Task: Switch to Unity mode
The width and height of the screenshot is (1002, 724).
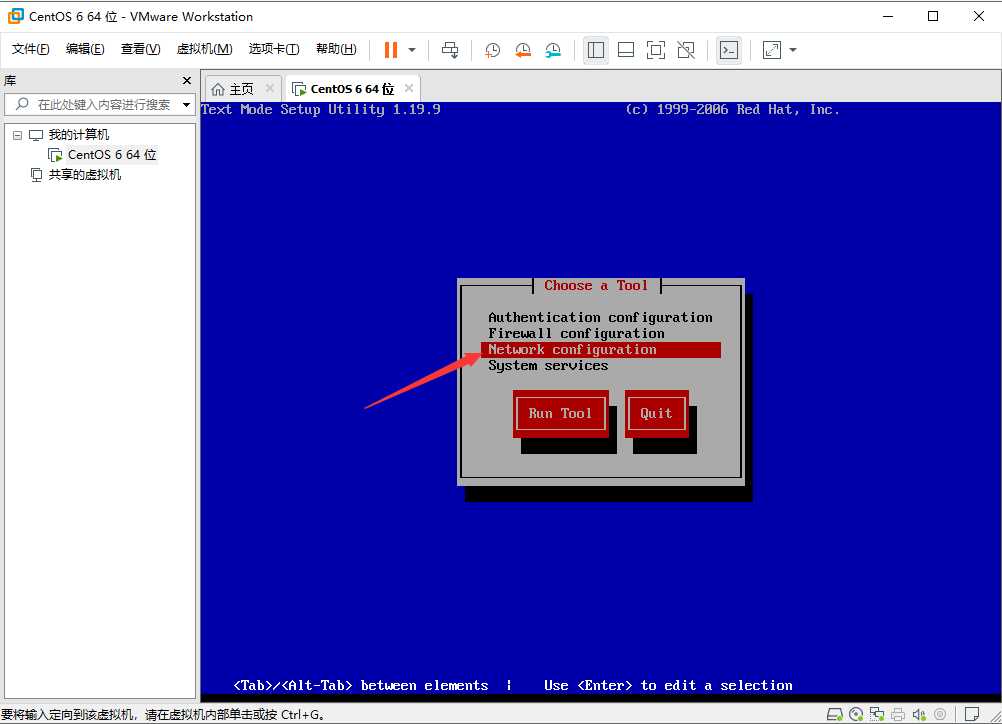Action: tap(686, 50)
